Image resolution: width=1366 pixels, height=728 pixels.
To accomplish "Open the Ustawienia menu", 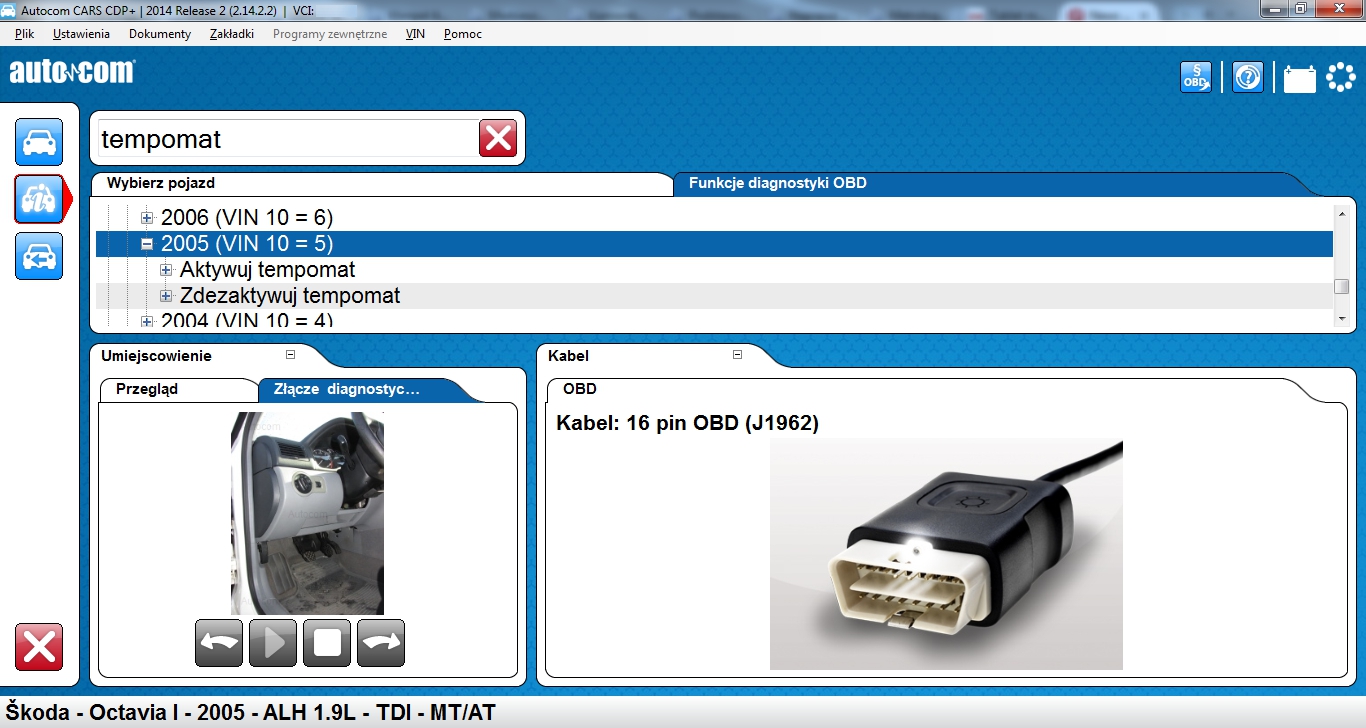I will pos(81,34).
